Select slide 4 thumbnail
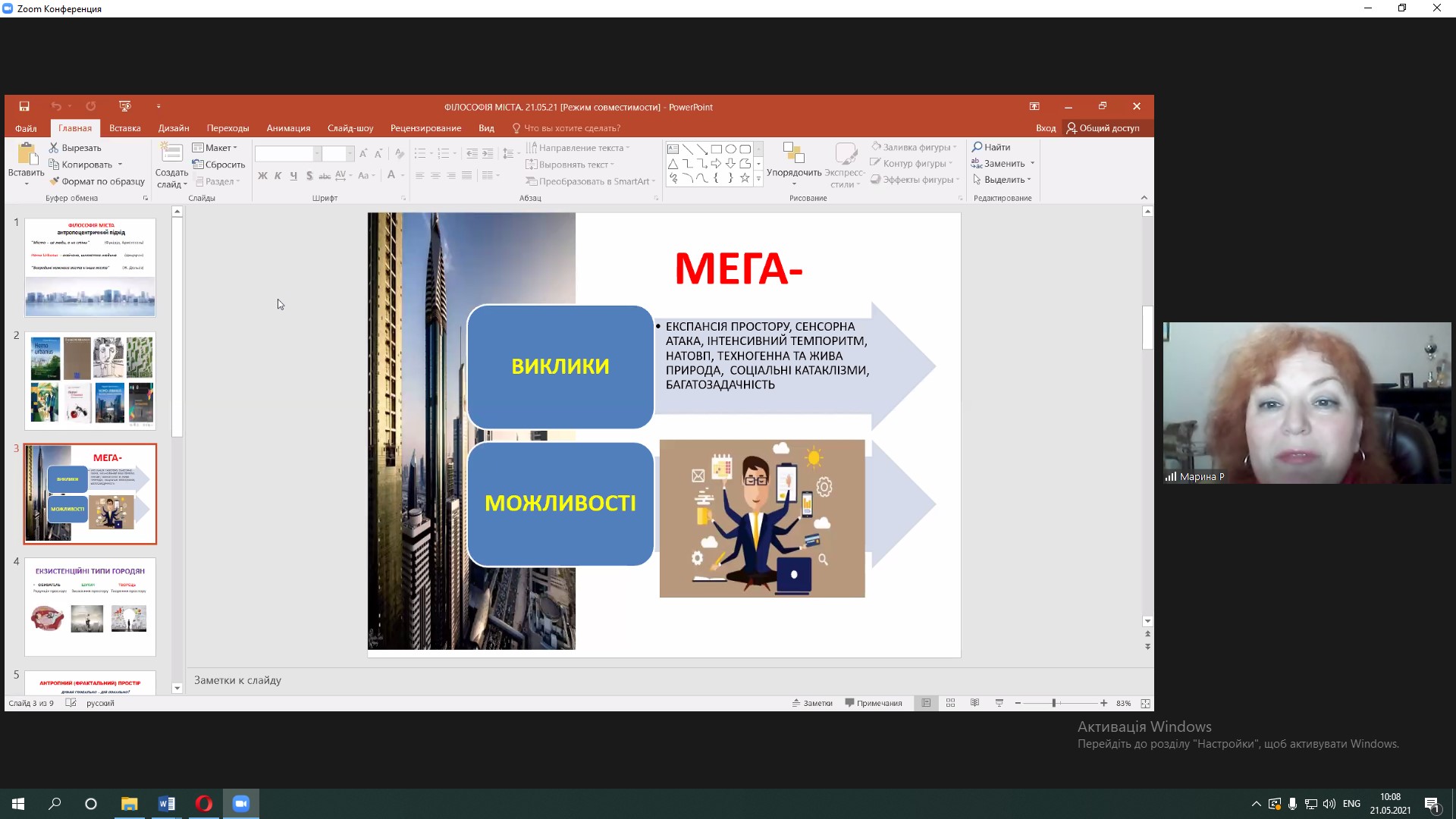This screenshot has width=1456, height=819. click(x=90, y=607)
